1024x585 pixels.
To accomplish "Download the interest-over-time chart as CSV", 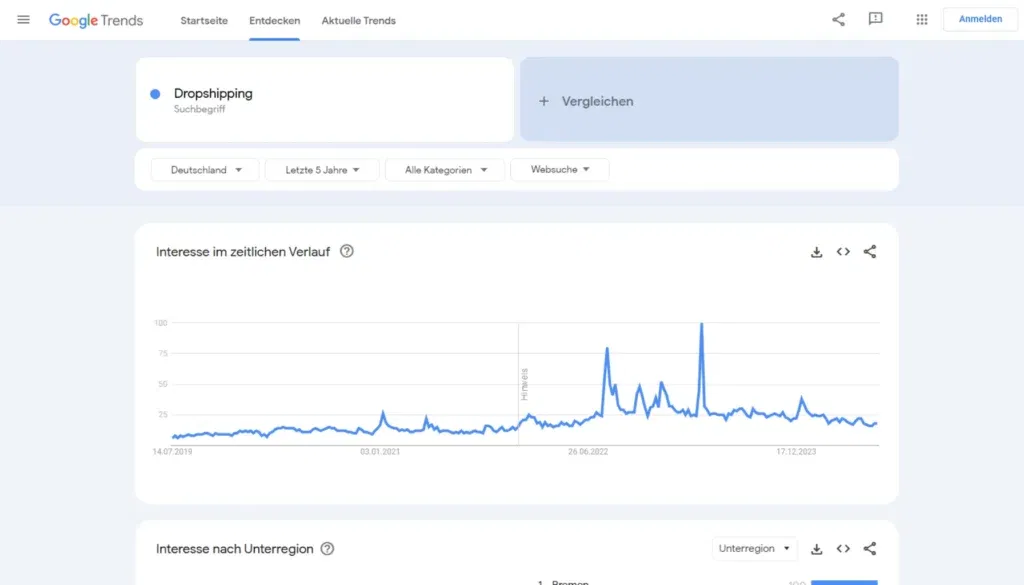I will click(x=816, y=252).
